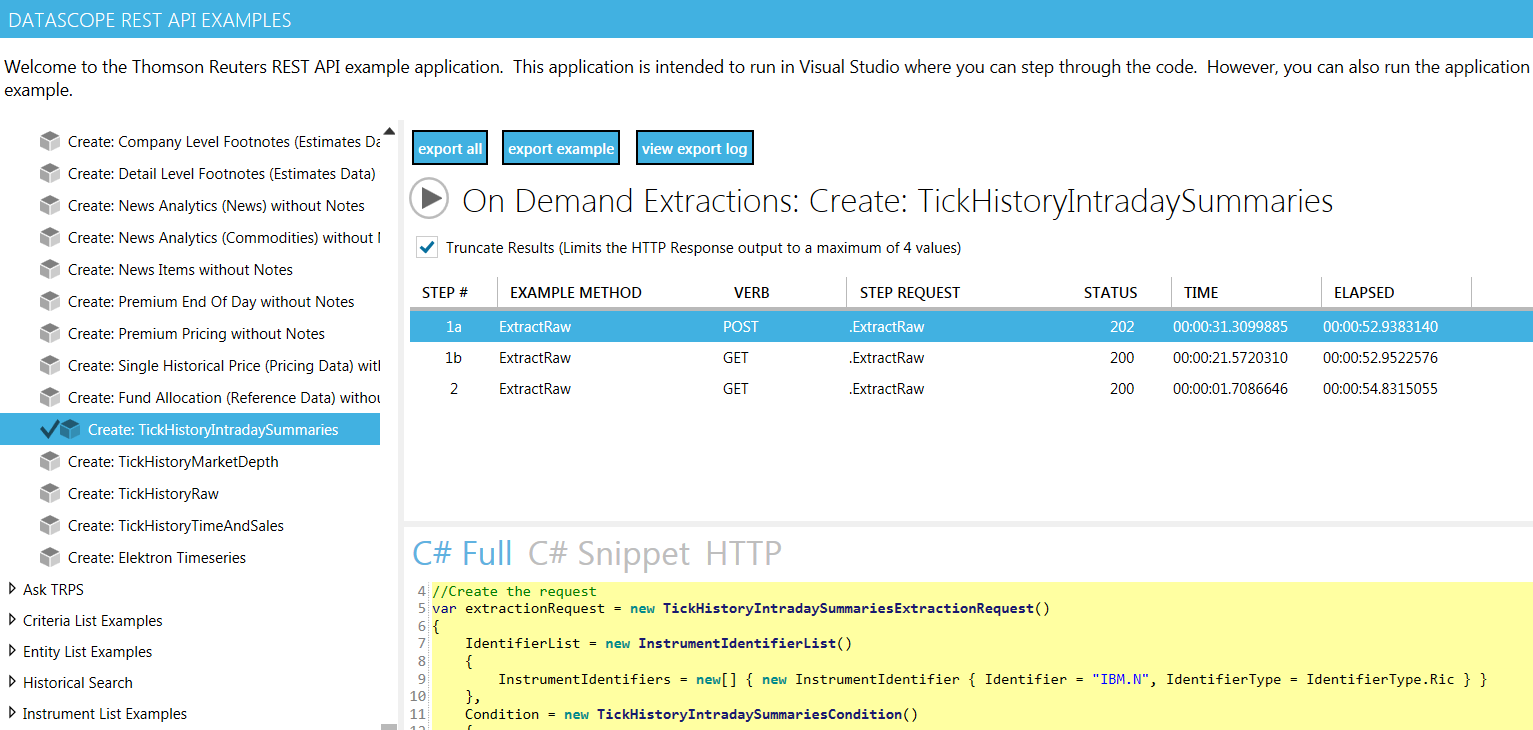Switch to the C# Full tab
Image resolution: width=1533 pixels, height=730 pixels.
pyautogui.click(x=462, y=553)
